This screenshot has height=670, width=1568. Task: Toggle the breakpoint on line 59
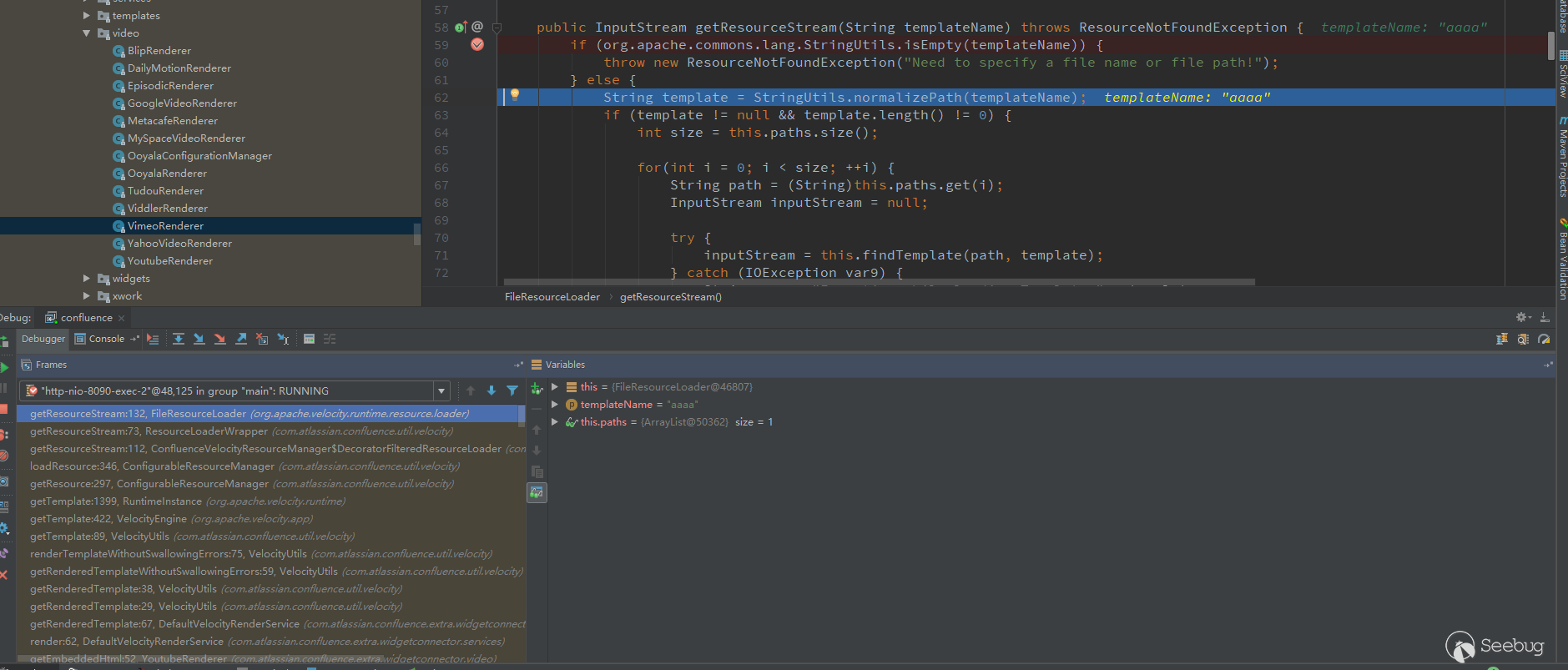(477, 45)
